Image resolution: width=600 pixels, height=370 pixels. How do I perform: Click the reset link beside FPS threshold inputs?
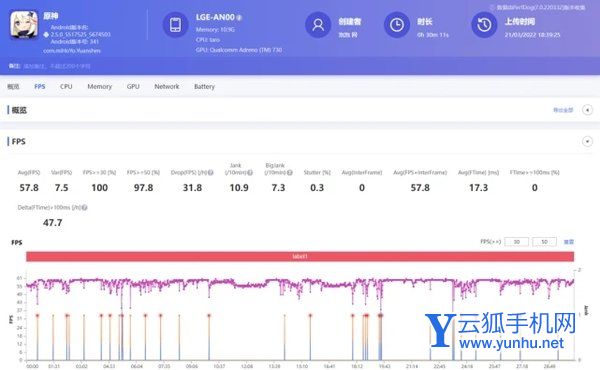(x=569, y=242)
